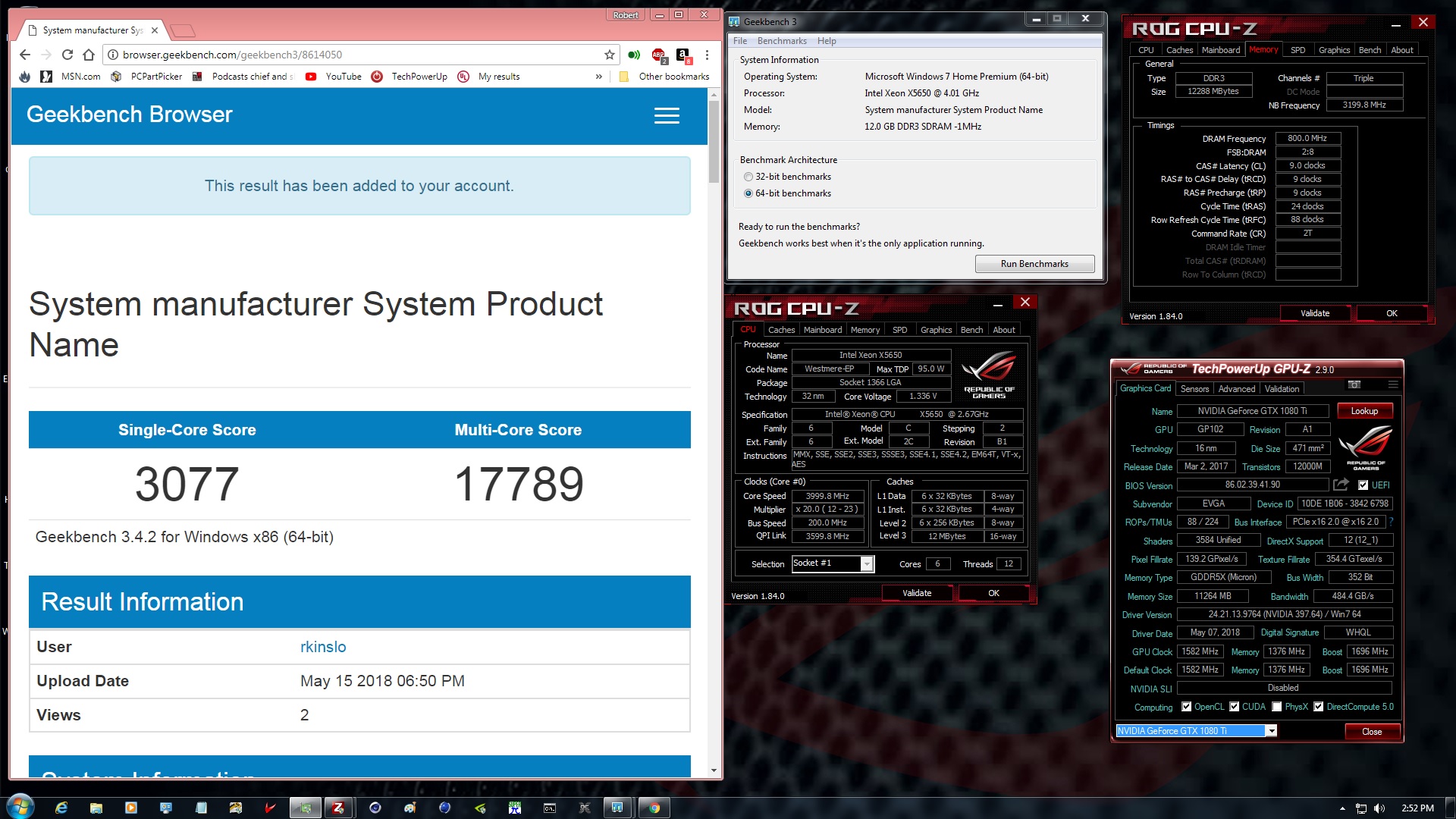Open Validation tab in GPU-Z
The image size is (1456, 819).
pos(1282,389)
